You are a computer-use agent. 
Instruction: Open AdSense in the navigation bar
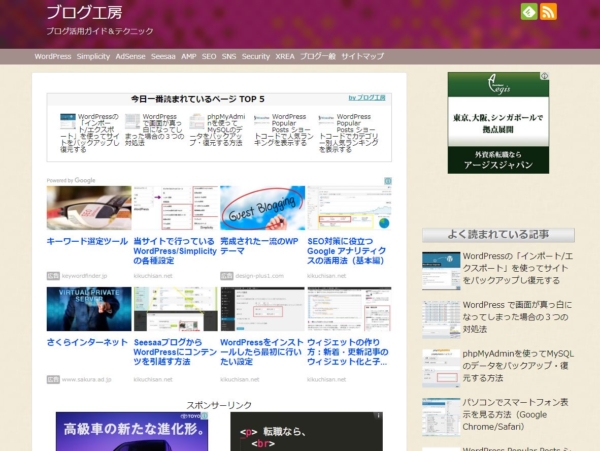(x=130, y=57)
